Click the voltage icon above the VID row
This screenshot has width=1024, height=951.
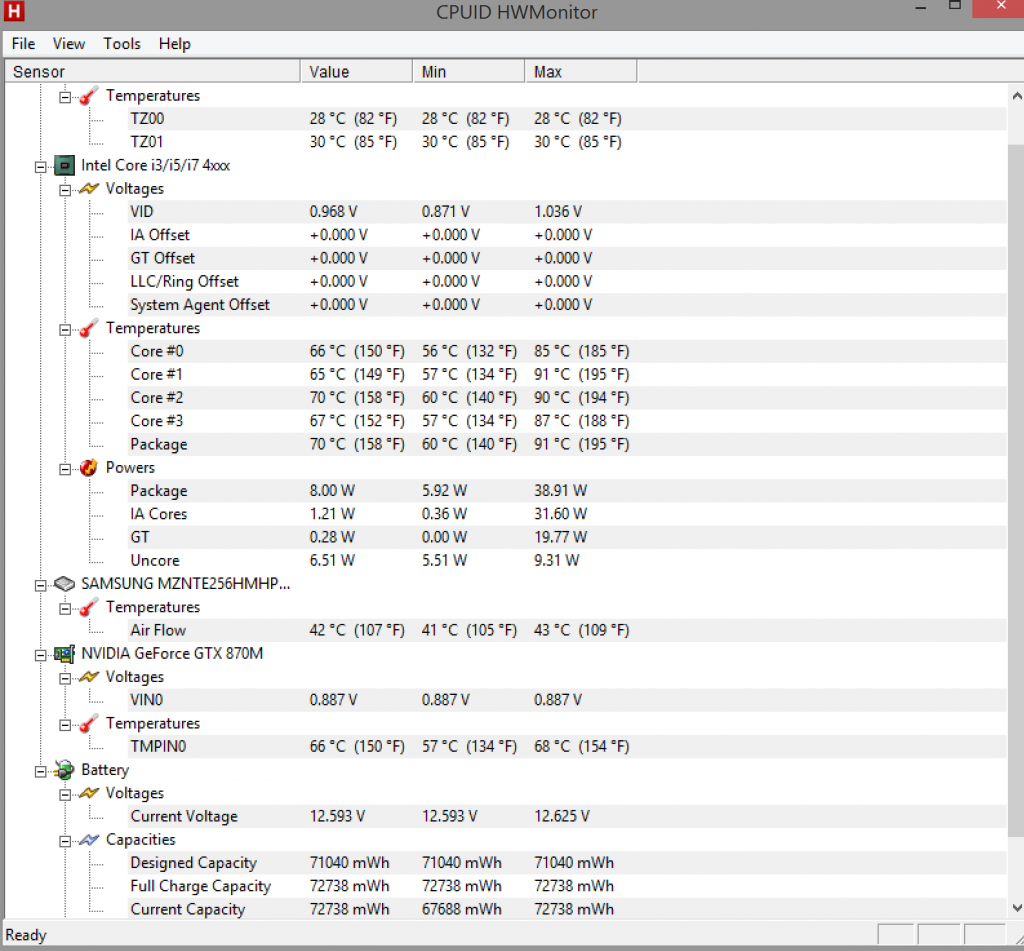(89, 189)
